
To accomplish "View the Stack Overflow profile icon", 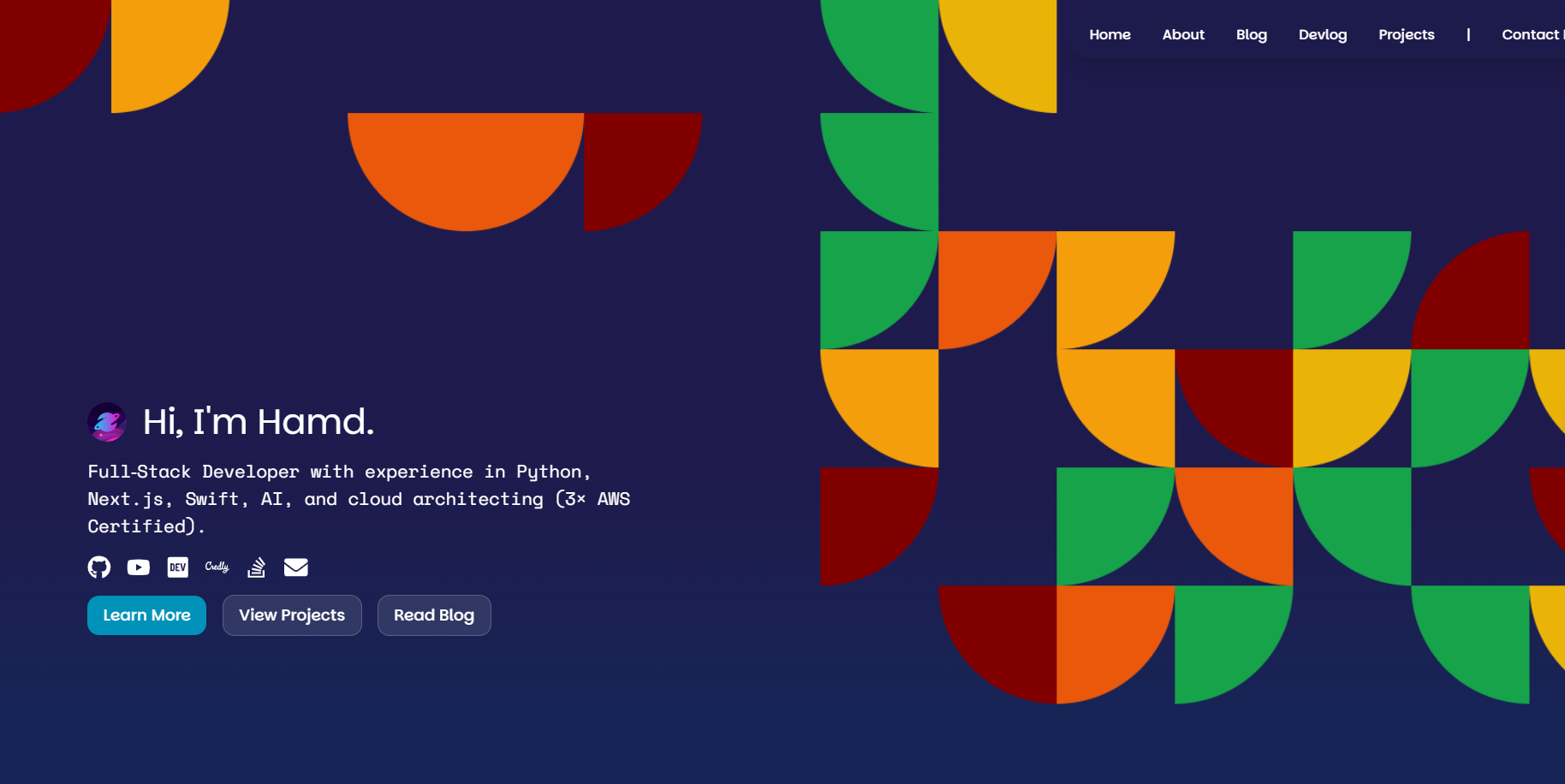I will click(x=256, y=567).
